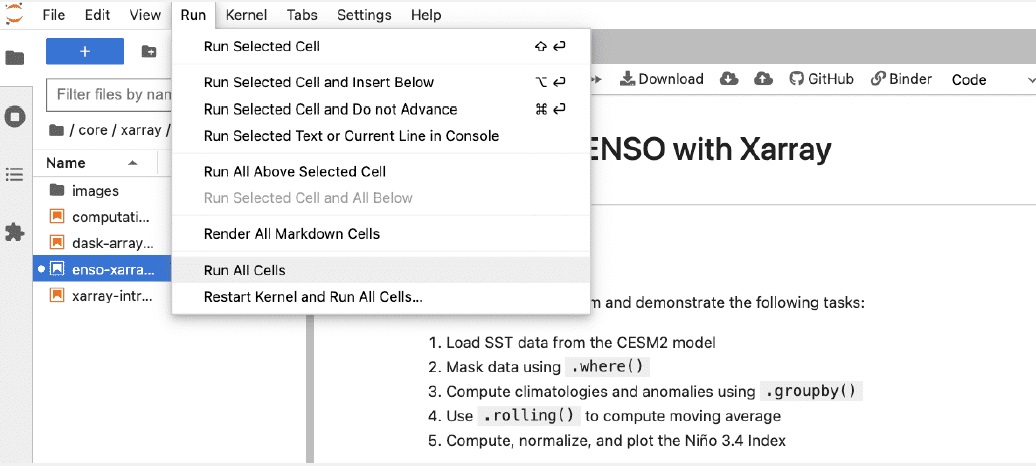Click the Download toolbar button
Viewport: 1036px width, 466px height.
pos(661,79)
